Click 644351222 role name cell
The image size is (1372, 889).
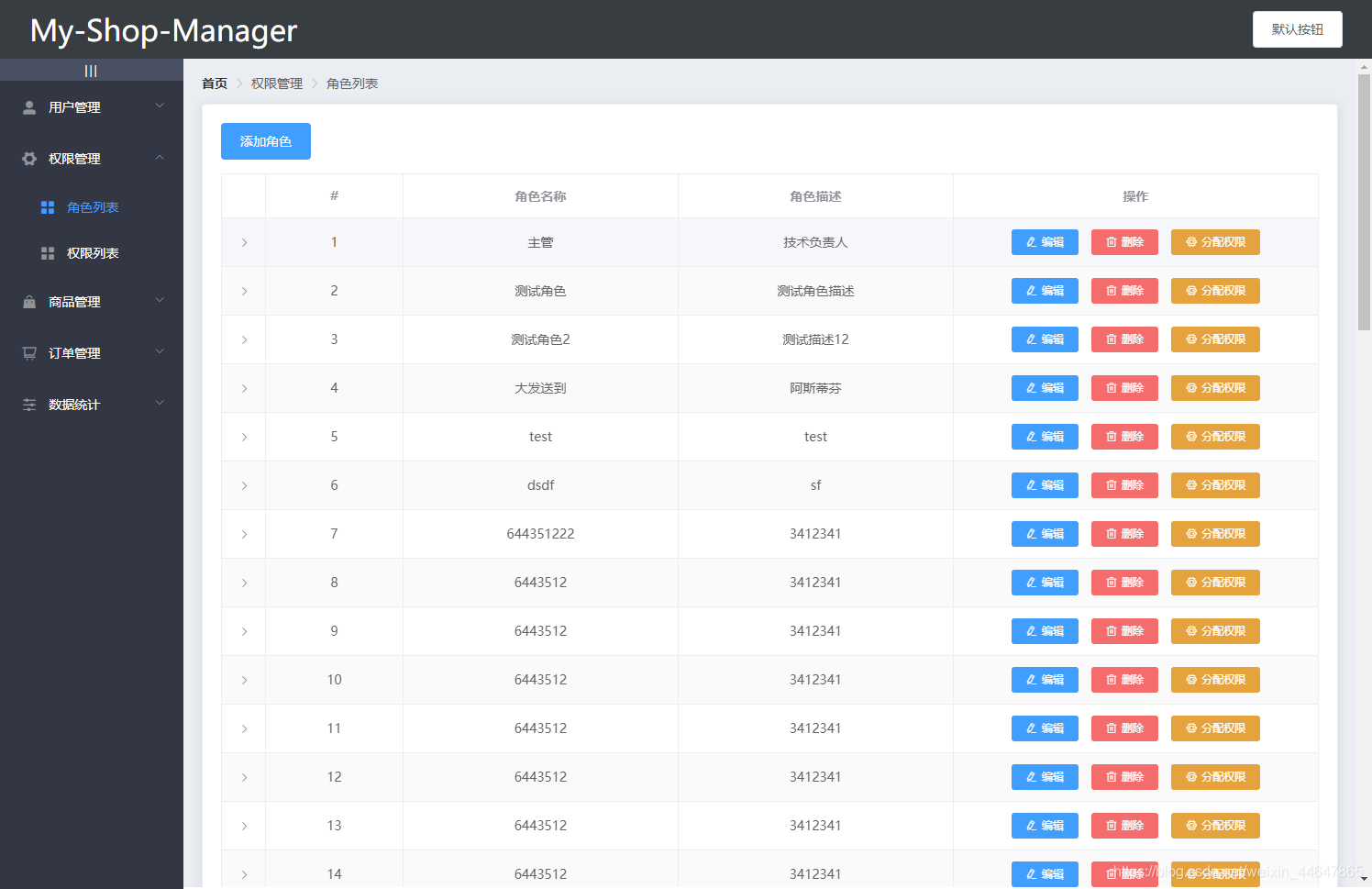click(540, 534)
